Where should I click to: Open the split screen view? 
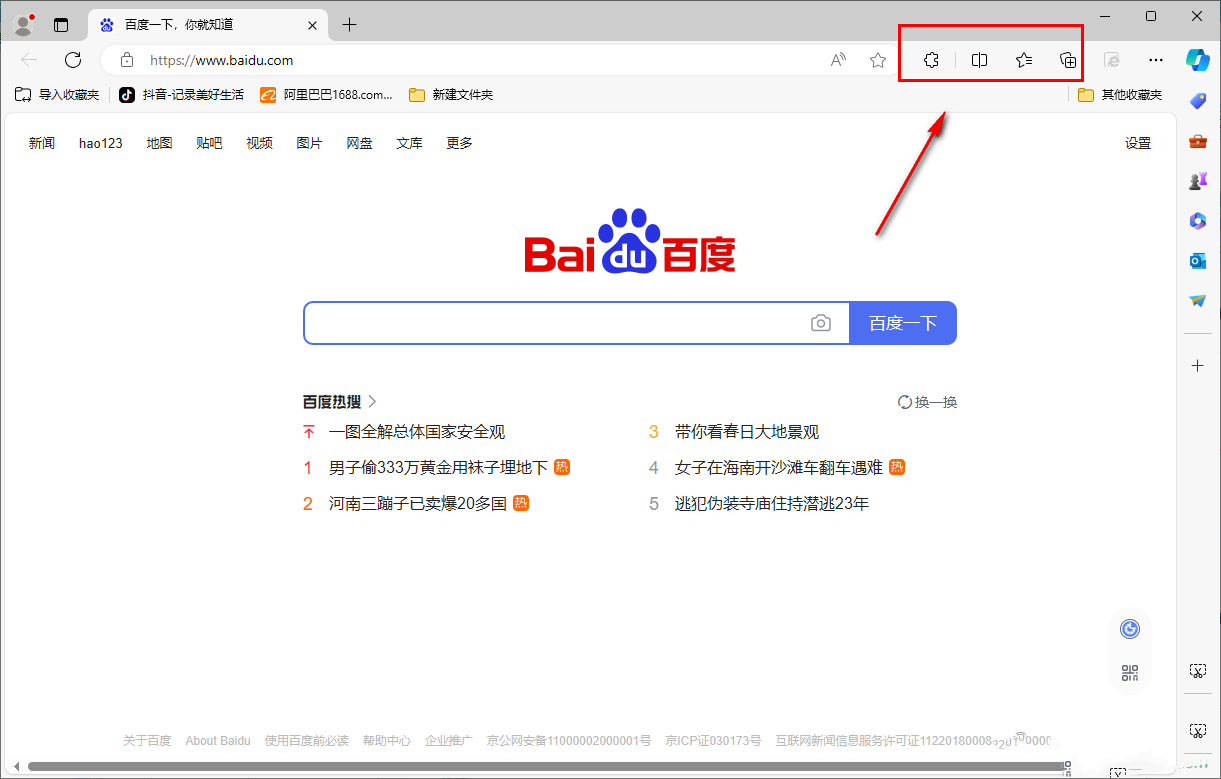(x=980, y=60)
